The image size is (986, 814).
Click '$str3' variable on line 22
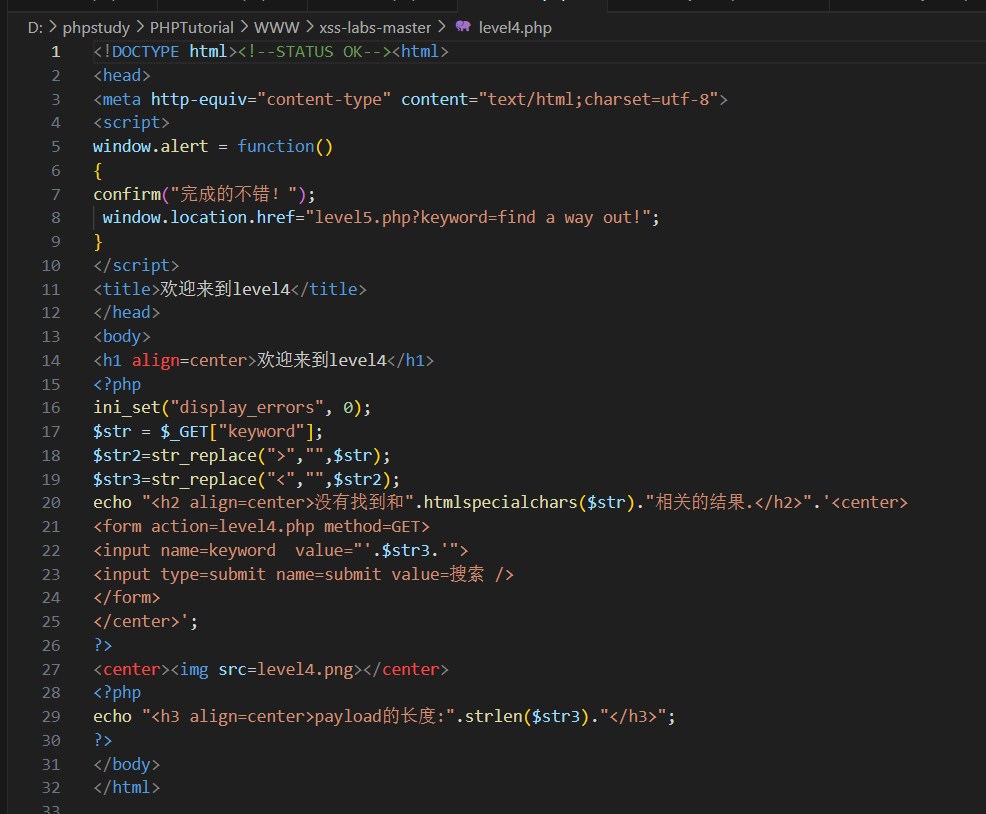[x=406, y=550]
